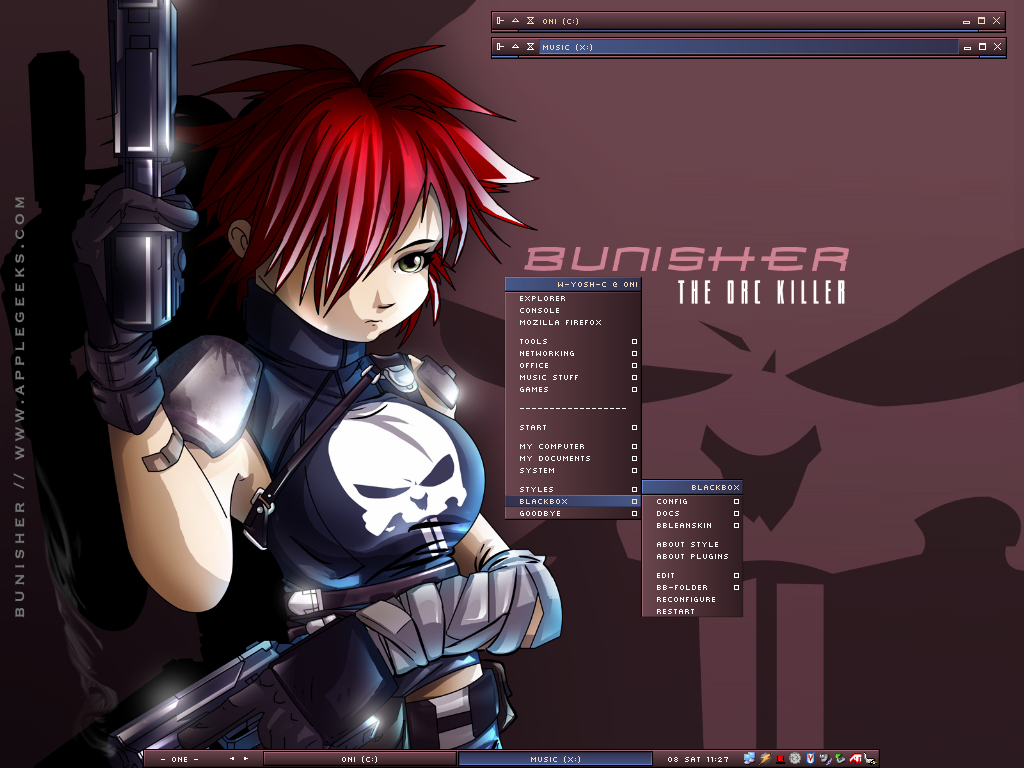The image size is (1024, 768).
Task: Click the pin icon in ONI (C:) title bar
Action: (500, 21)
